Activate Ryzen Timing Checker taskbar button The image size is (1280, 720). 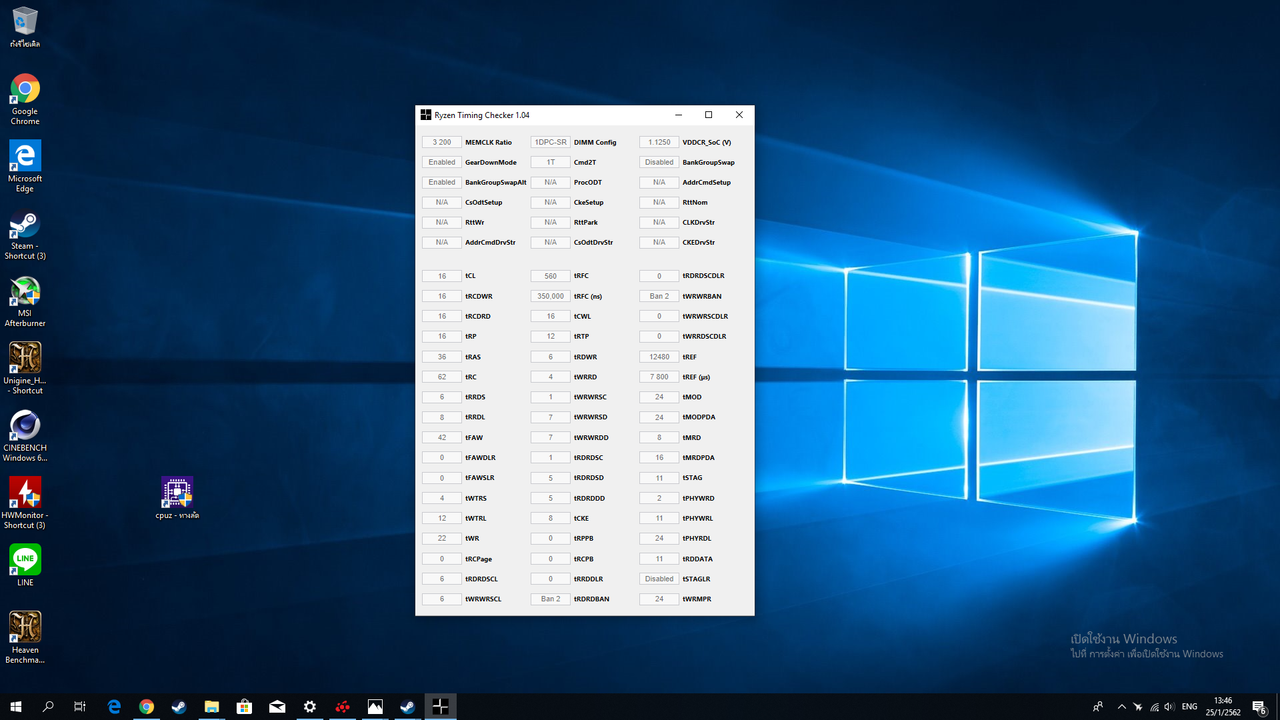pyautogui.click(x=440, y=706)
